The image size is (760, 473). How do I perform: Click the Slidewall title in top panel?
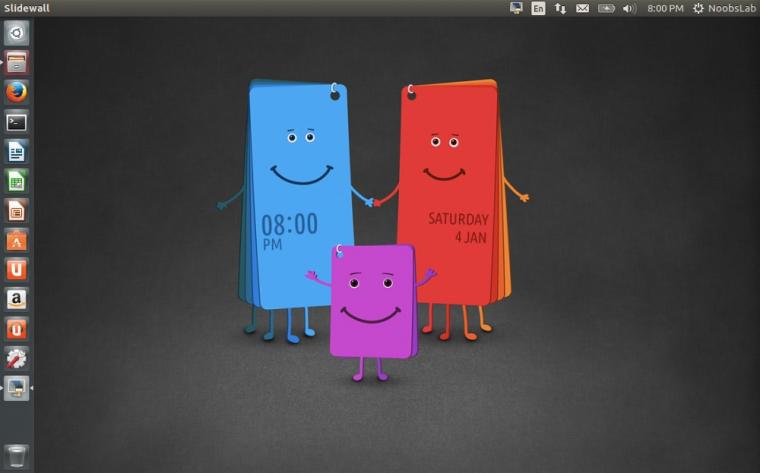(27, 8)
